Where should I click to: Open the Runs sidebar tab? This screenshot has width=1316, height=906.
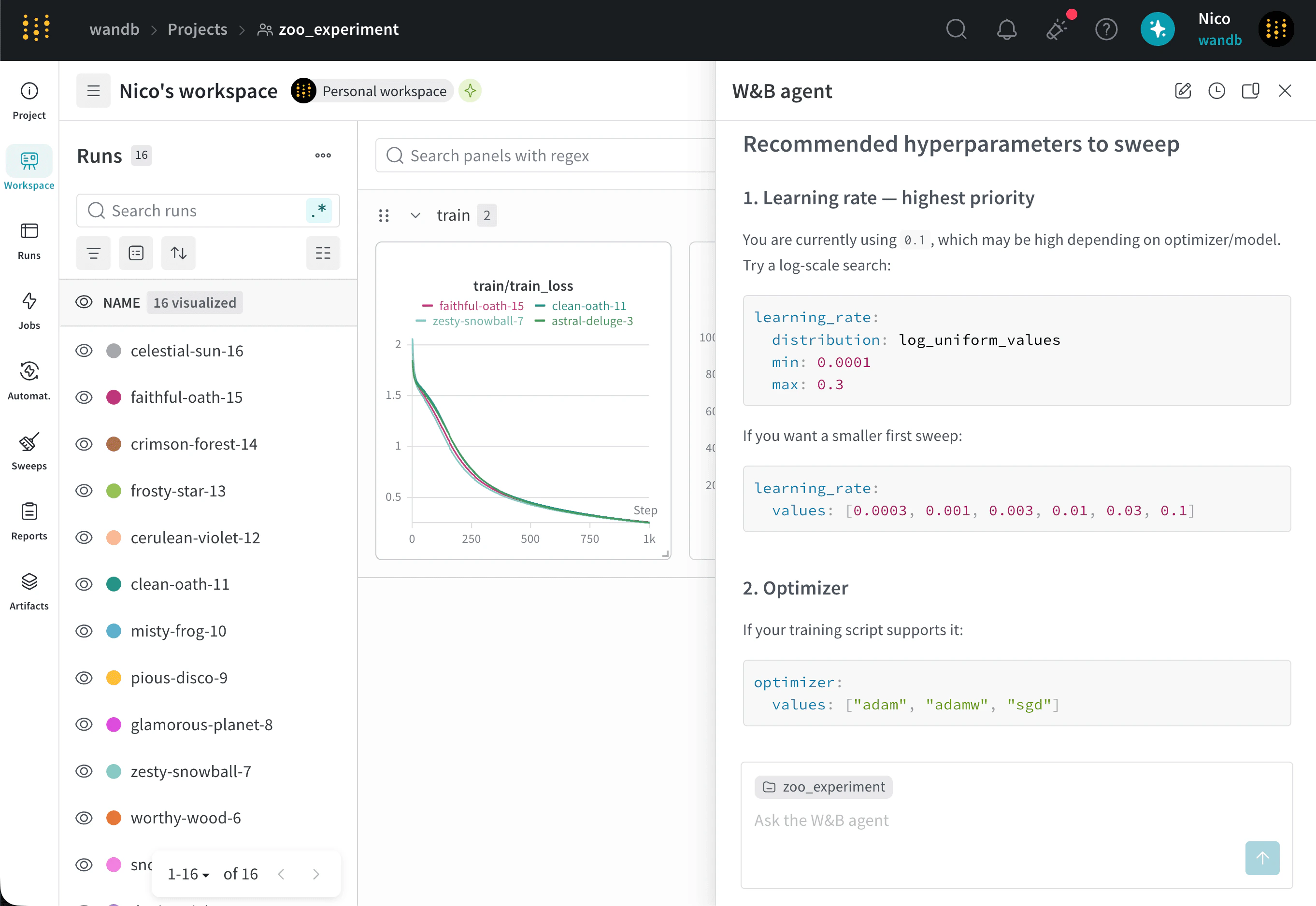click(x=29, y=241)
